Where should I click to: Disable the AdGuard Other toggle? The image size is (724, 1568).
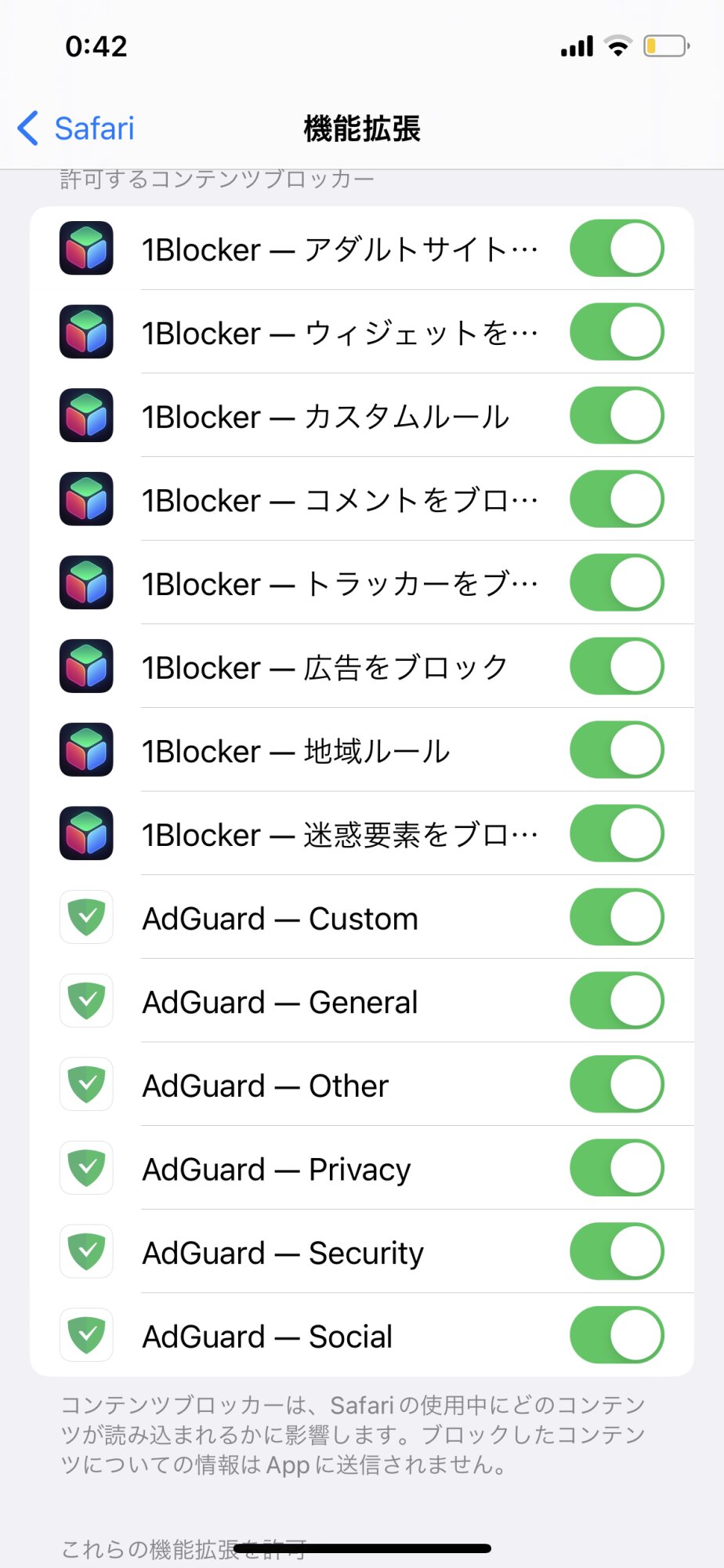(x=617, y=1084)
